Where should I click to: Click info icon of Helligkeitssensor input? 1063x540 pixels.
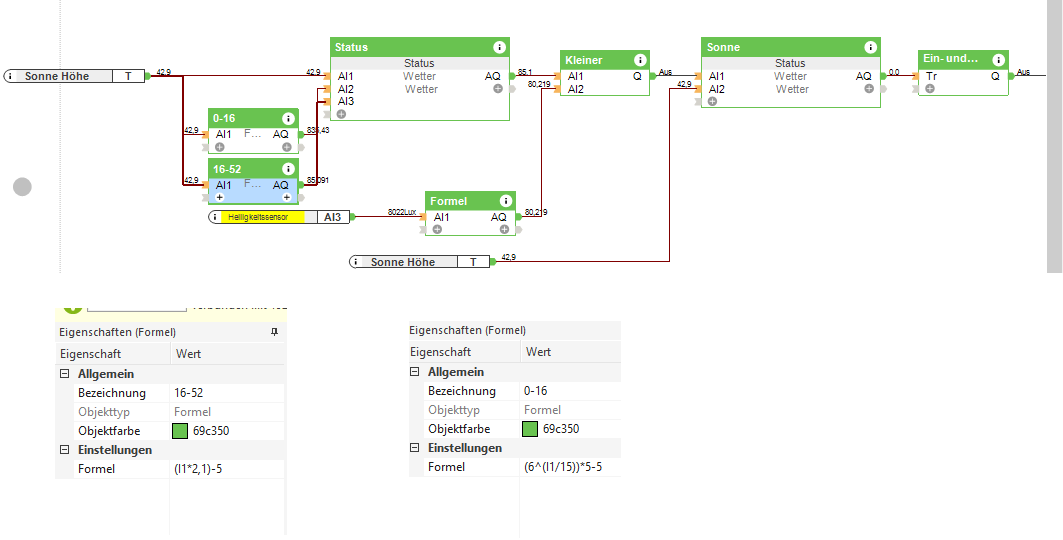tap(215, 217)
